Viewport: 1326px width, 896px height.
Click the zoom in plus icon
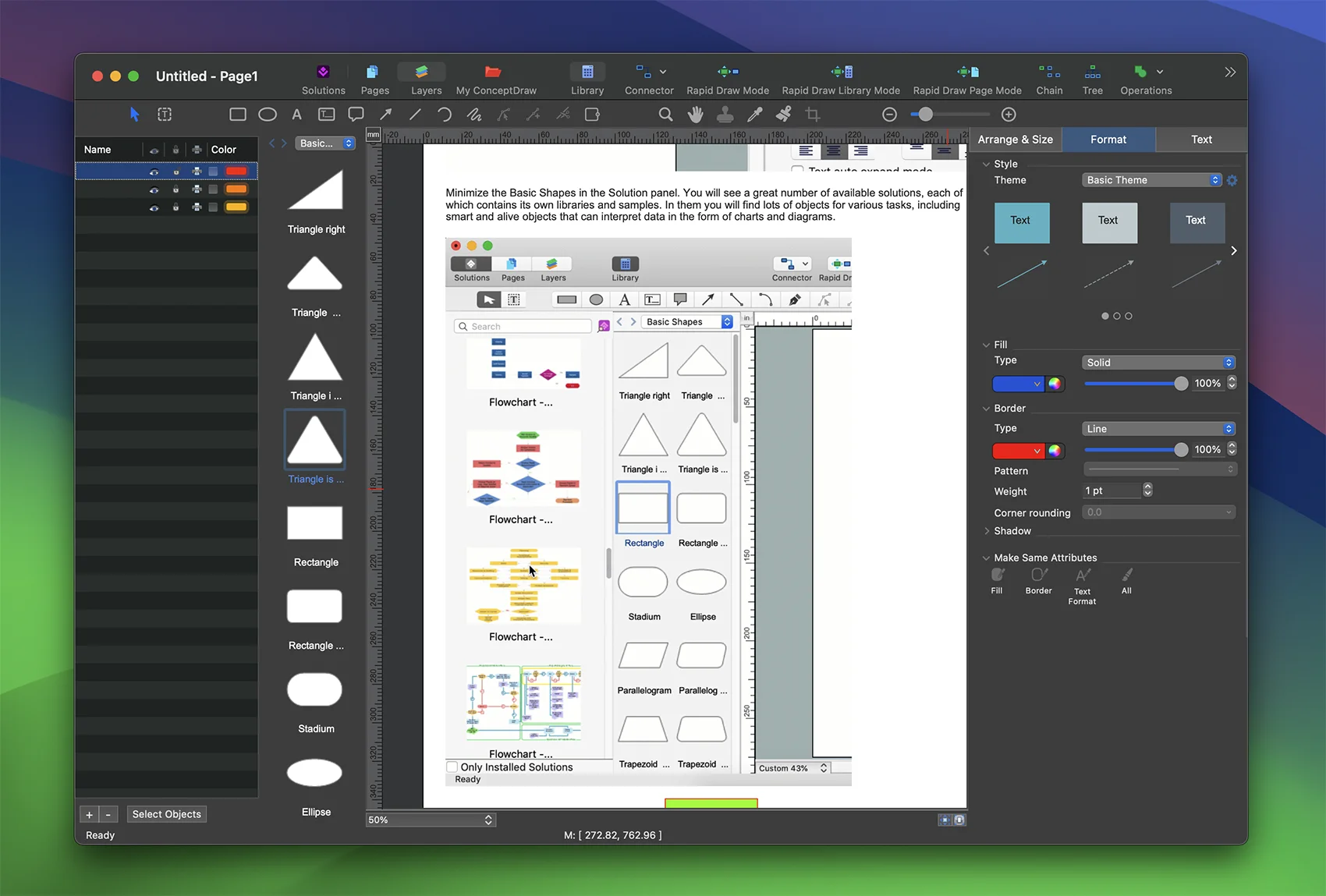click(1009, 115)
